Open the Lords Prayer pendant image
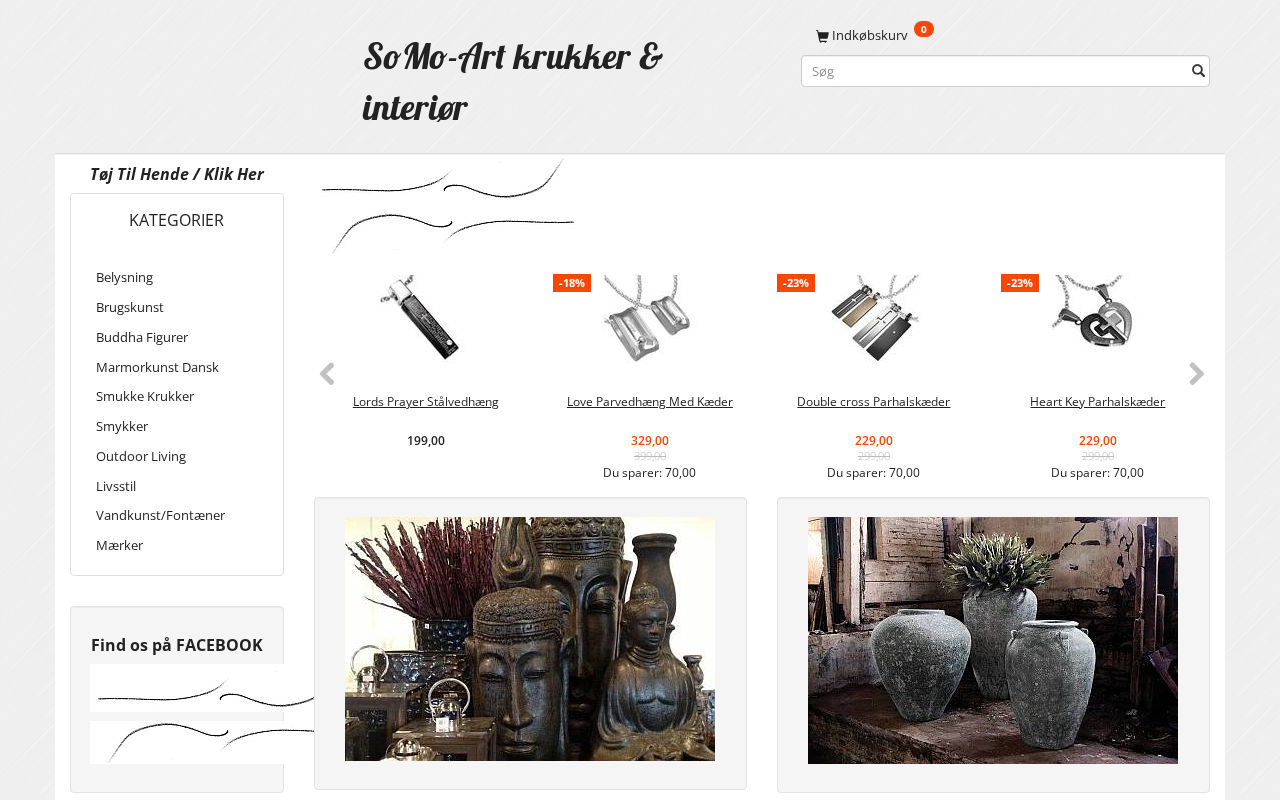The image size is (1280, 800). click(x=426, y=318)
